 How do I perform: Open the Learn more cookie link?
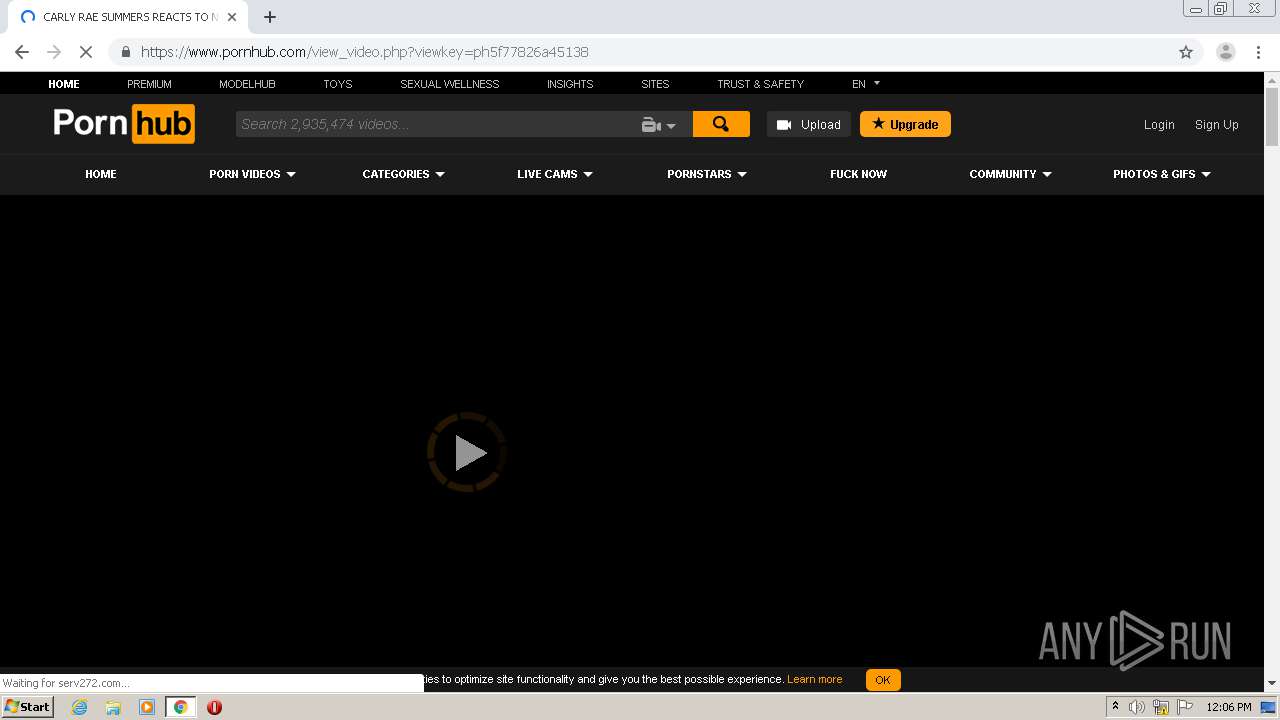[x=814, y=679]
